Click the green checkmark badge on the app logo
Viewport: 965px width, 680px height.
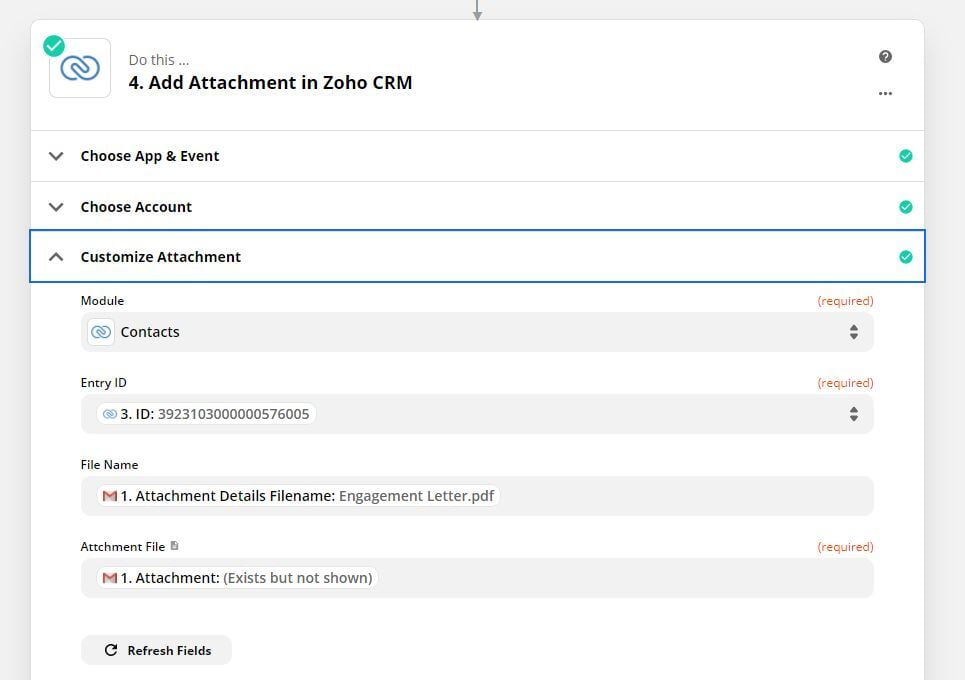tap(53, 45)
